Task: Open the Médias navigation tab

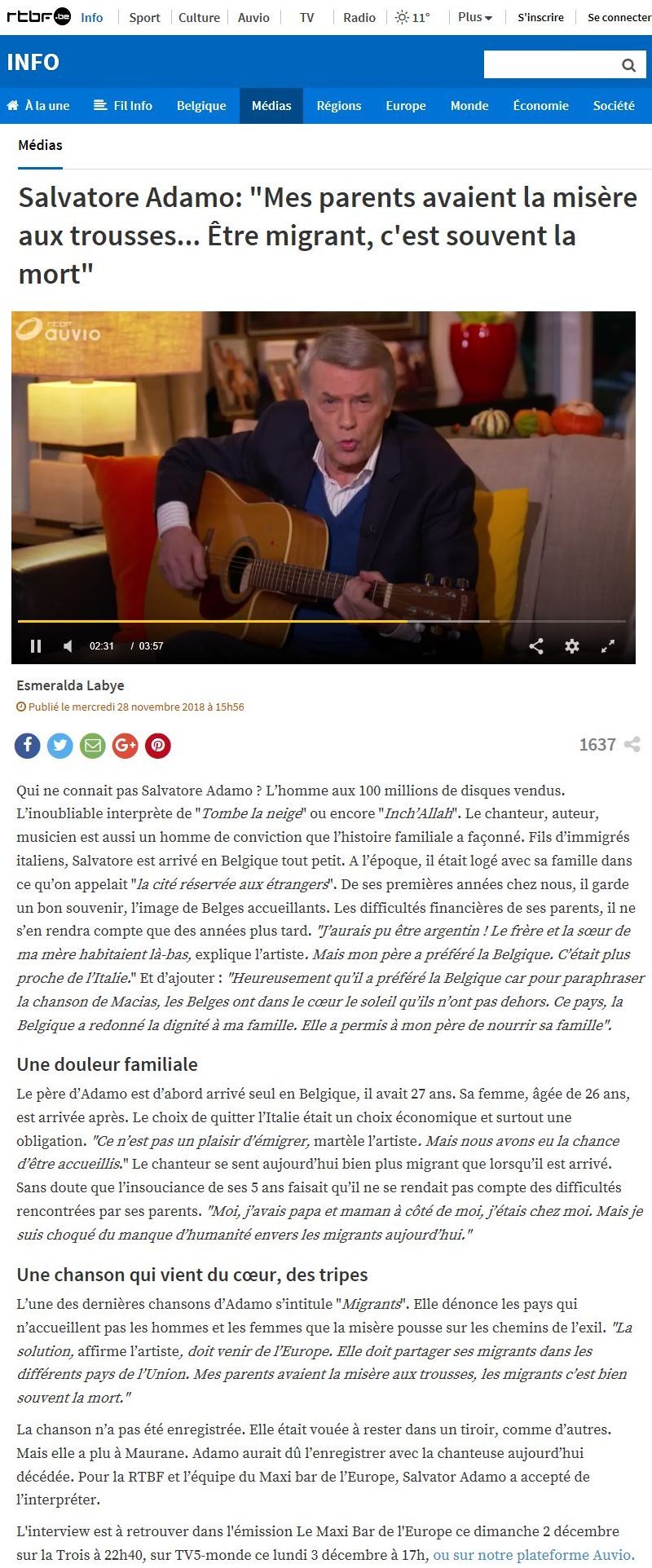Action: point(271,106)
